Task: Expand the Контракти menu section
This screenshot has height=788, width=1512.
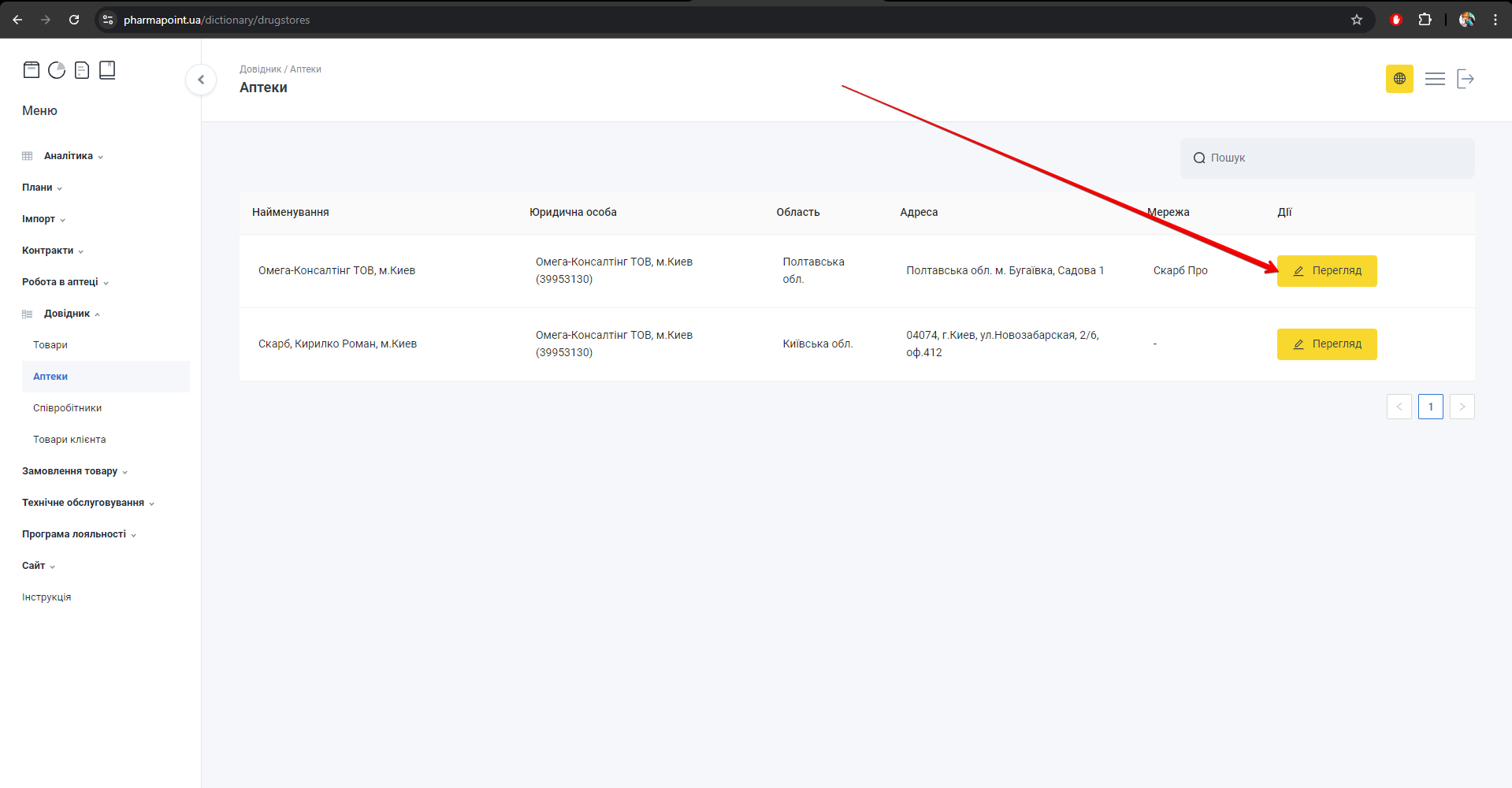Action: point(48,251)
